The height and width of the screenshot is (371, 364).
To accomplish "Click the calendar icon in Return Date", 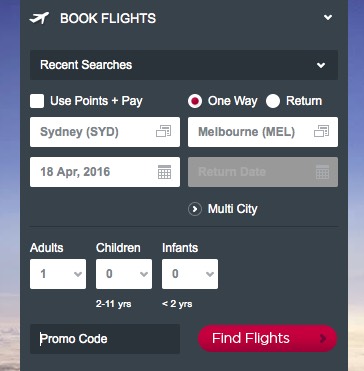I will [322, 172].
